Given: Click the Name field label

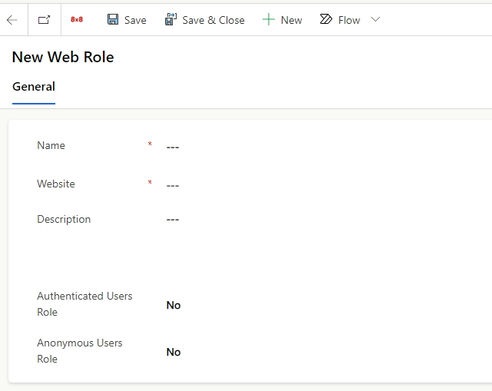Looking at the screenshot, I should pos(51,146).
